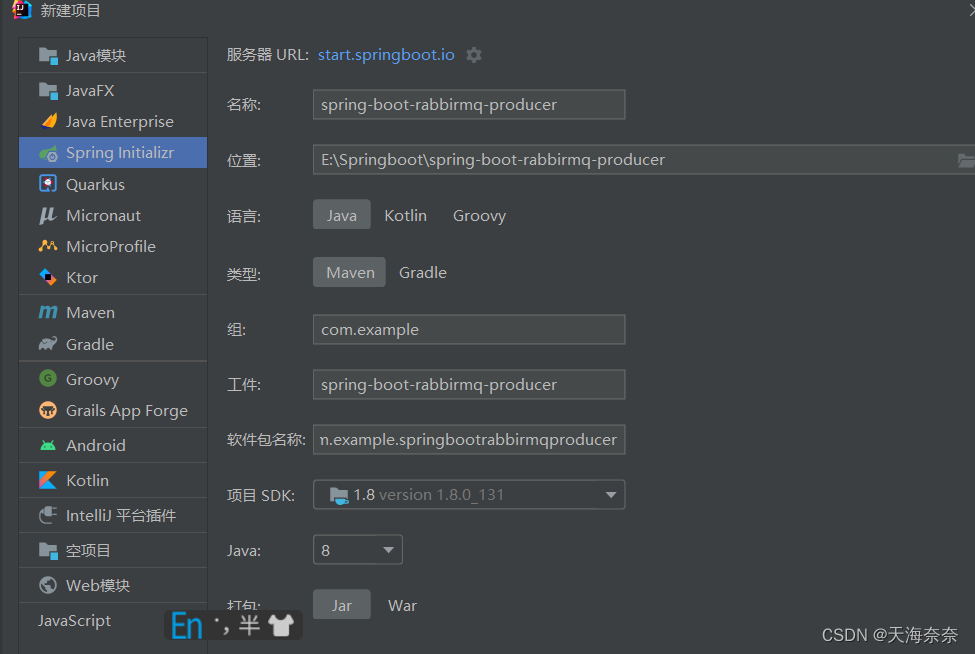
Task: Click the Maven m icon
Action: (48, 312)
